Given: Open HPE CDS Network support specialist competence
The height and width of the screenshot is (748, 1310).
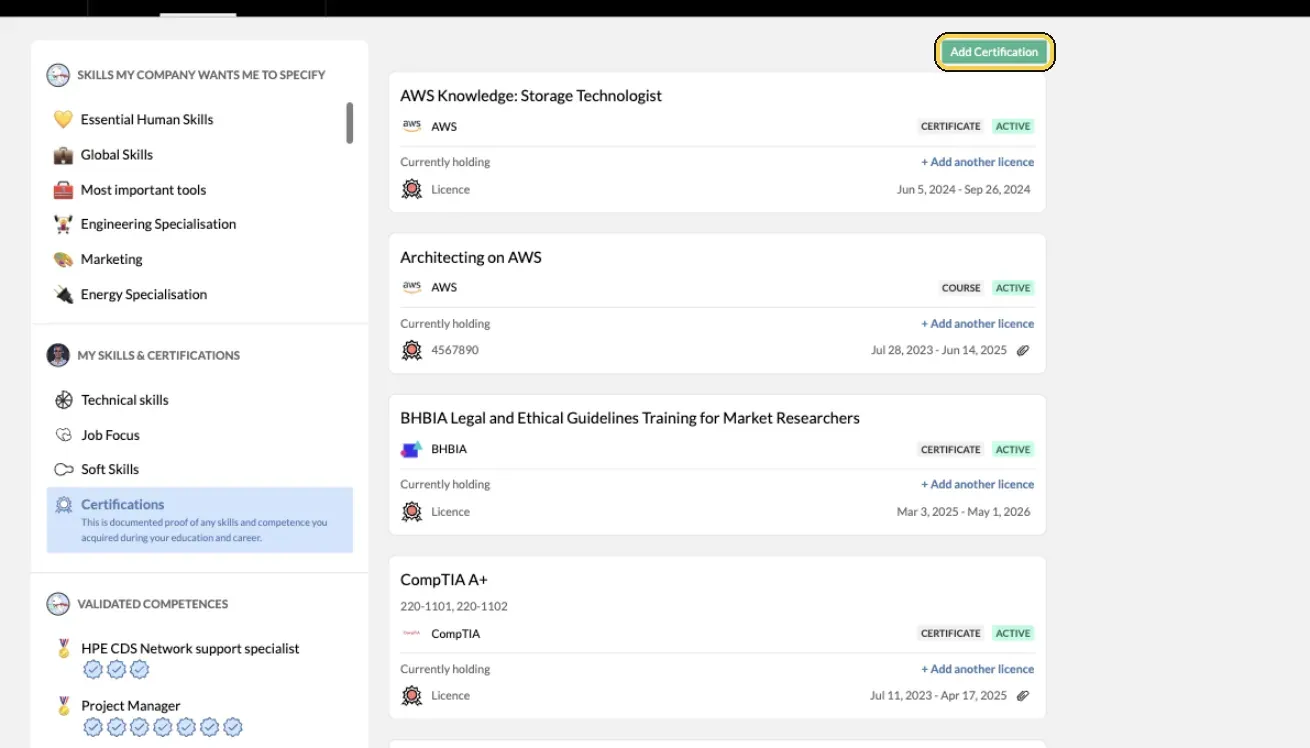Looking at the screenshot, I should 190,649.
